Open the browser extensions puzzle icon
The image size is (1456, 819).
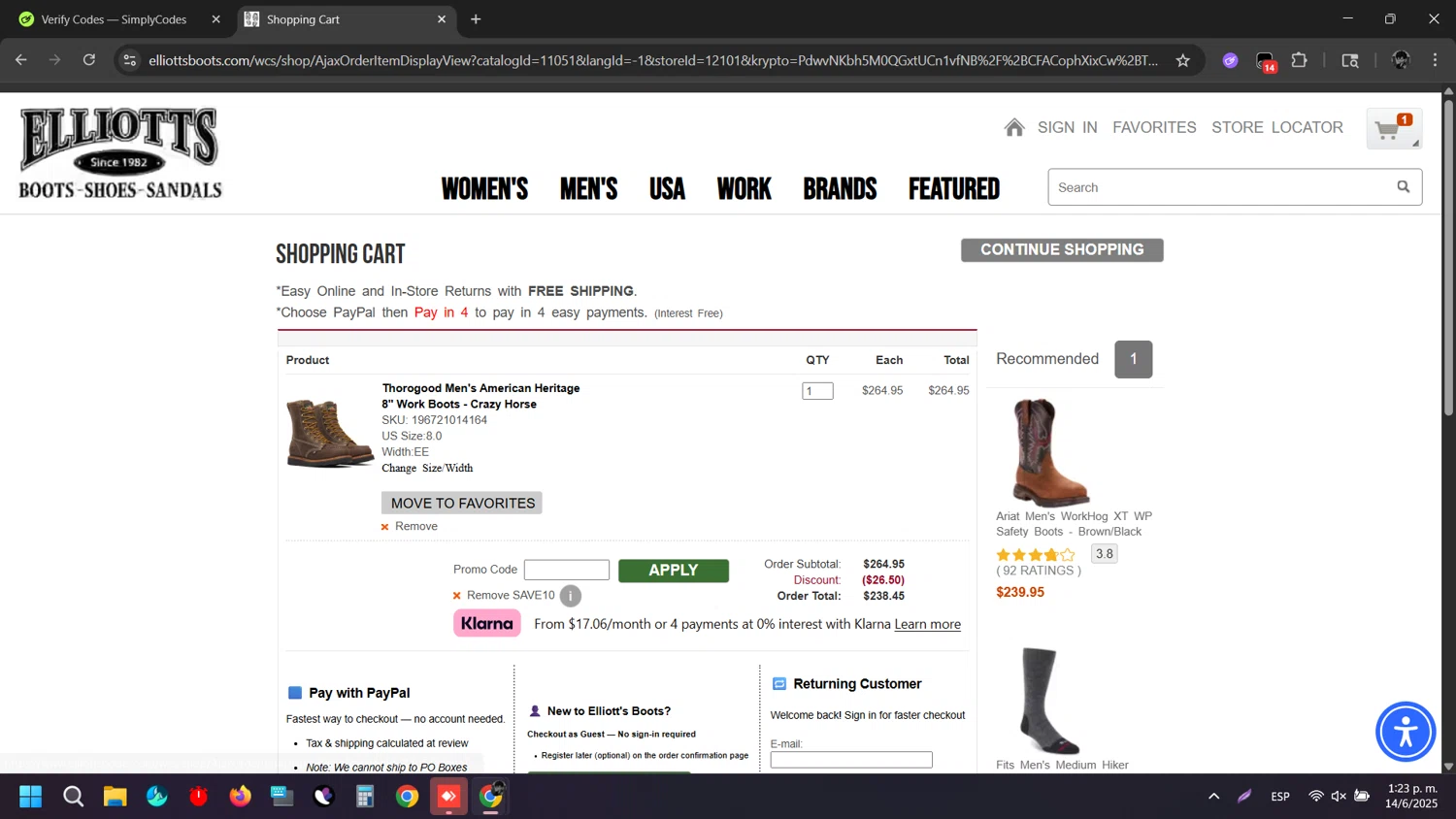1299,60
